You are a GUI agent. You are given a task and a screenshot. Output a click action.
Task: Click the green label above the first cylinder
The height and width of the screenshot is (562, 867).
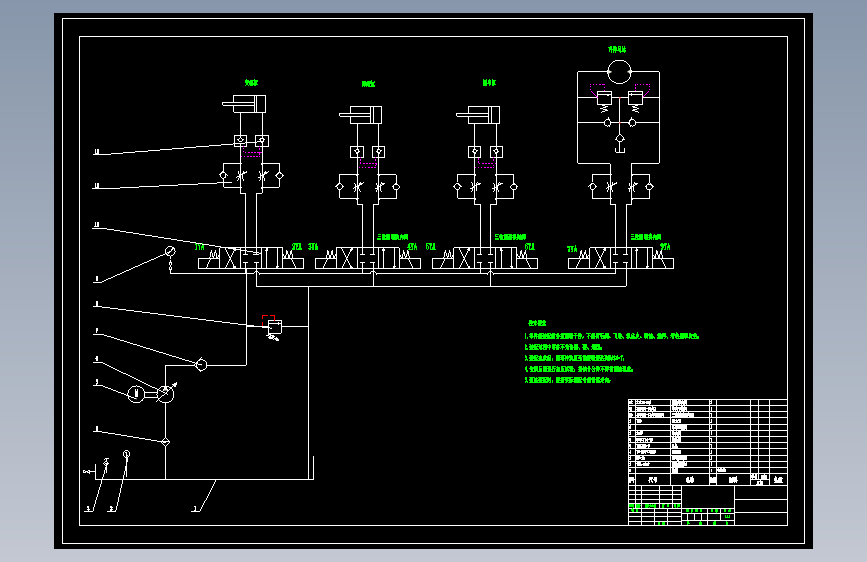pyautogui.click(x=252, y=82)
